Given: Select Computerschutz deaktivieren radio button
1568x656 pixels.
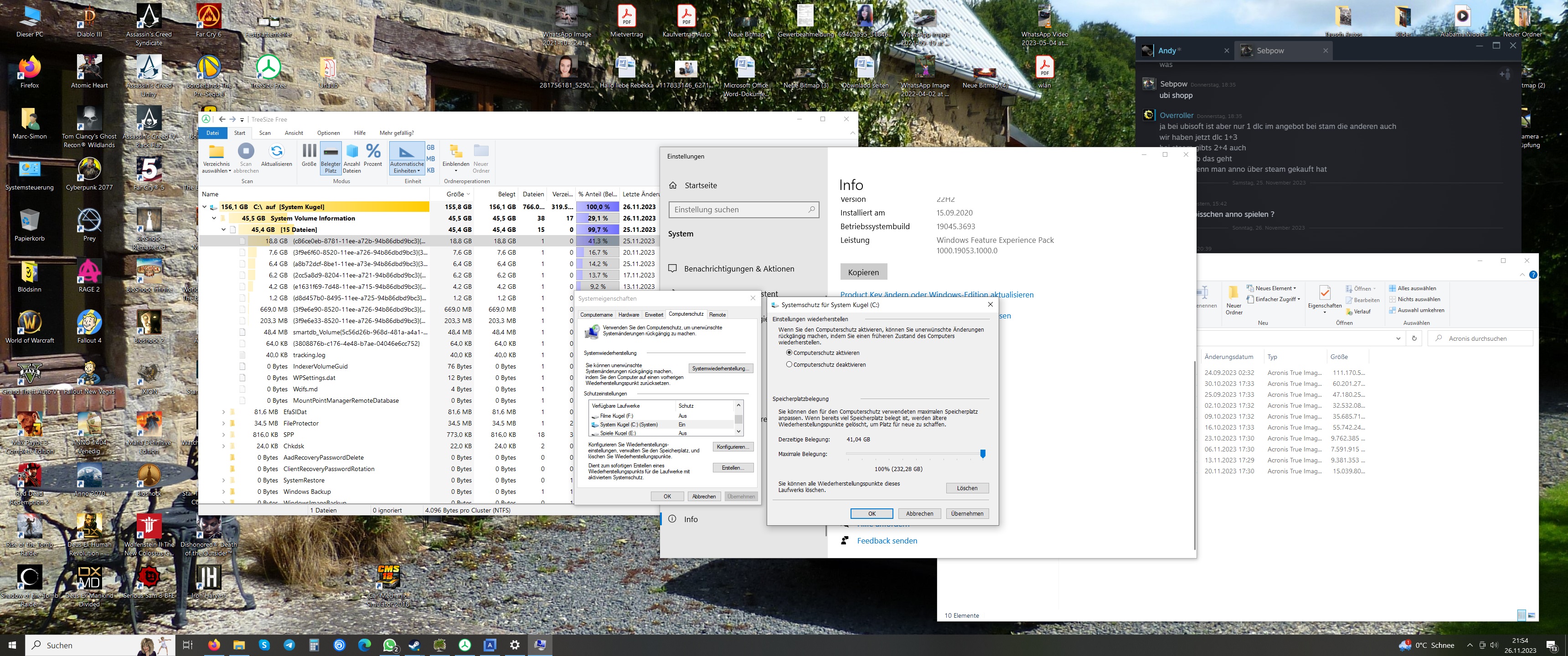Looking at the screenshot, I should point(789,364).
